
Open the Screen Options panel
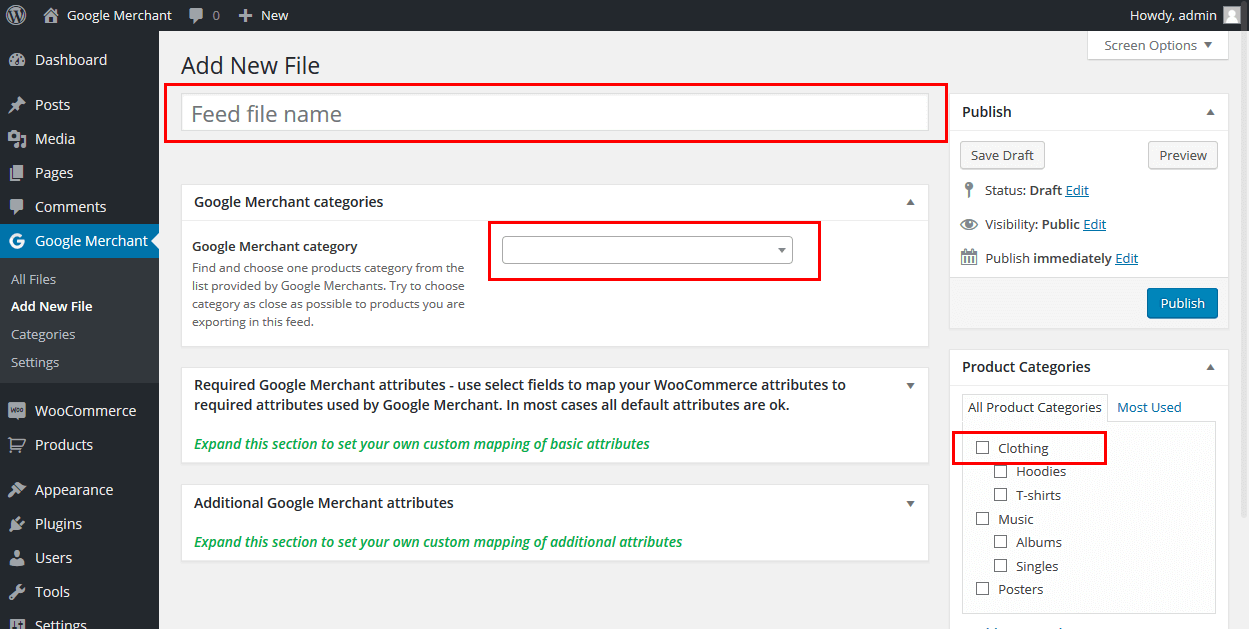[x=1158, y=45]
